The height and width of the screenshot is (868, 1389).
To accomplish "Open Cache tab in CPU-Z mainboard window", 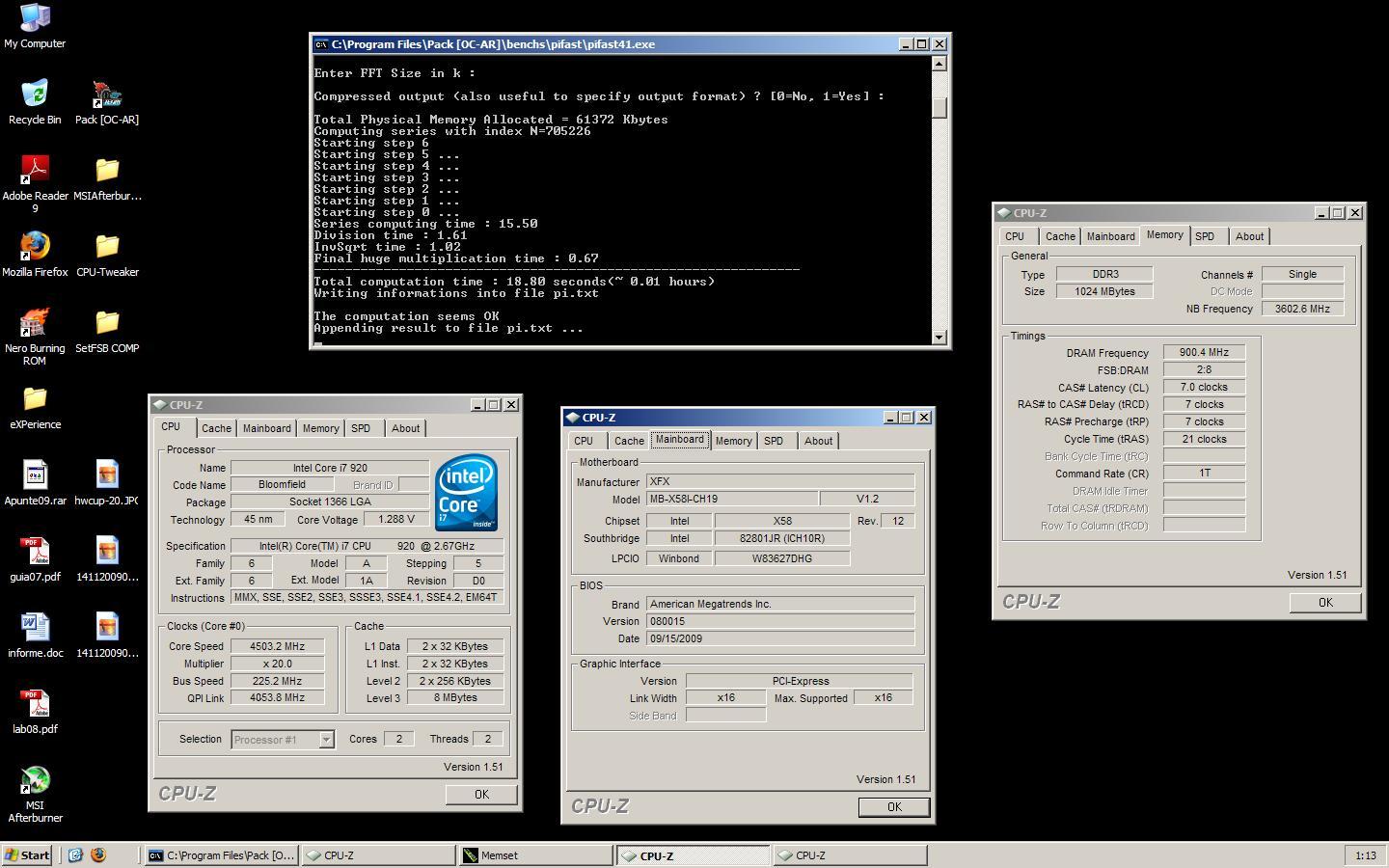I will [x=629, y=441].
